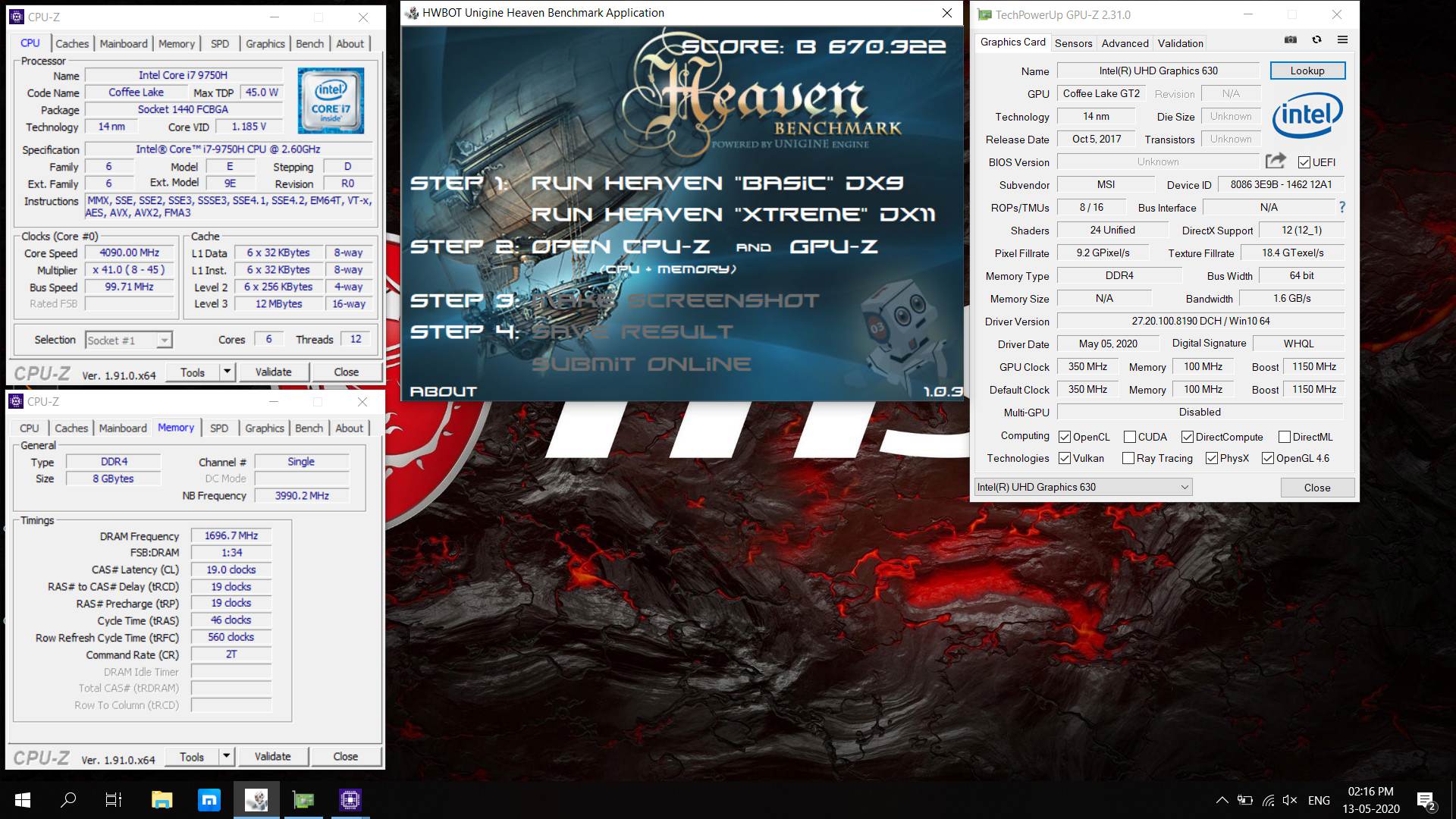Click the Memory CPU-Z window title icon

(x=16, y=401)
